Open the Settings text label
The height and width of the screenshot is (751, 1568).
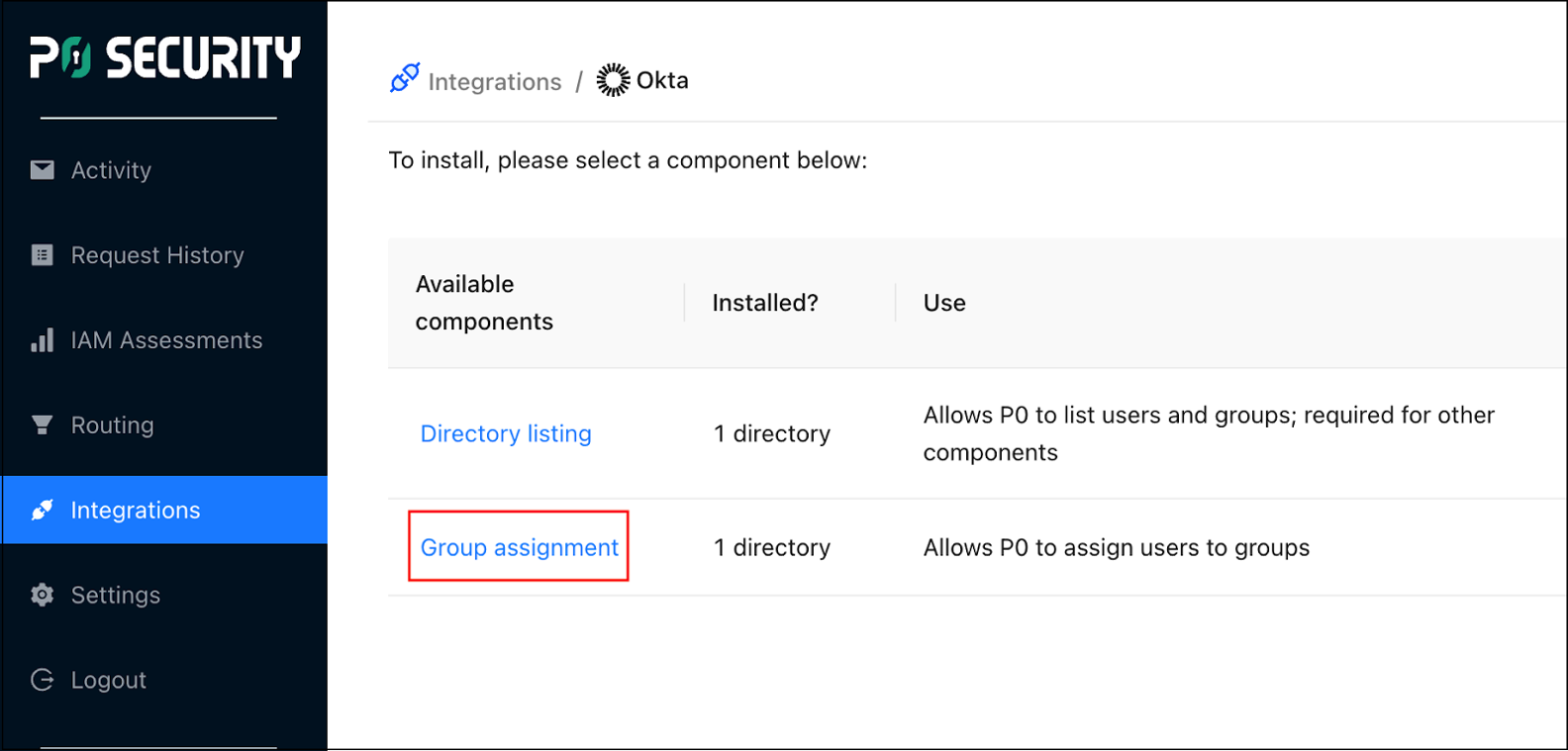116,595
